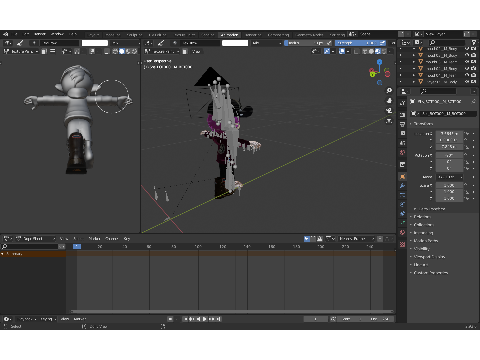
Task: Open the Output properties tab
Action: tap(403, 124)
